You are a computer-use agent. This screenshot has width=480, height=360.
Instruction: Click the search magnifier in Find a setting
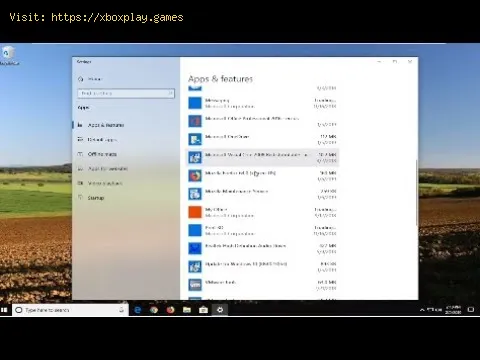click(x=170, y=93)
